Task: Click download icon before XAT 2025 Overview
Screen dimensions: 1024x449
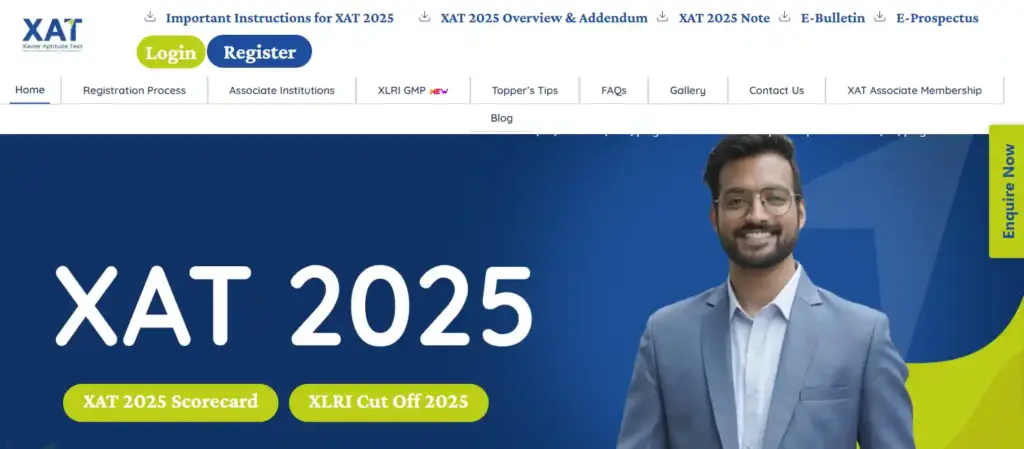Action: [424, 16]
